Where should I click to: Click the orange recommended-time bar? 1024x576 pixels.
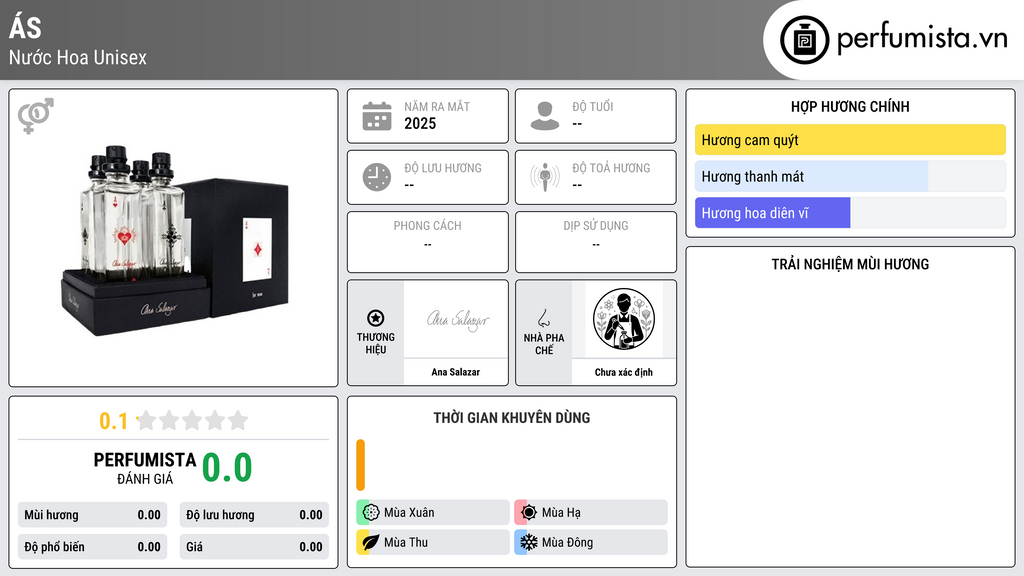tap(360, 465)
